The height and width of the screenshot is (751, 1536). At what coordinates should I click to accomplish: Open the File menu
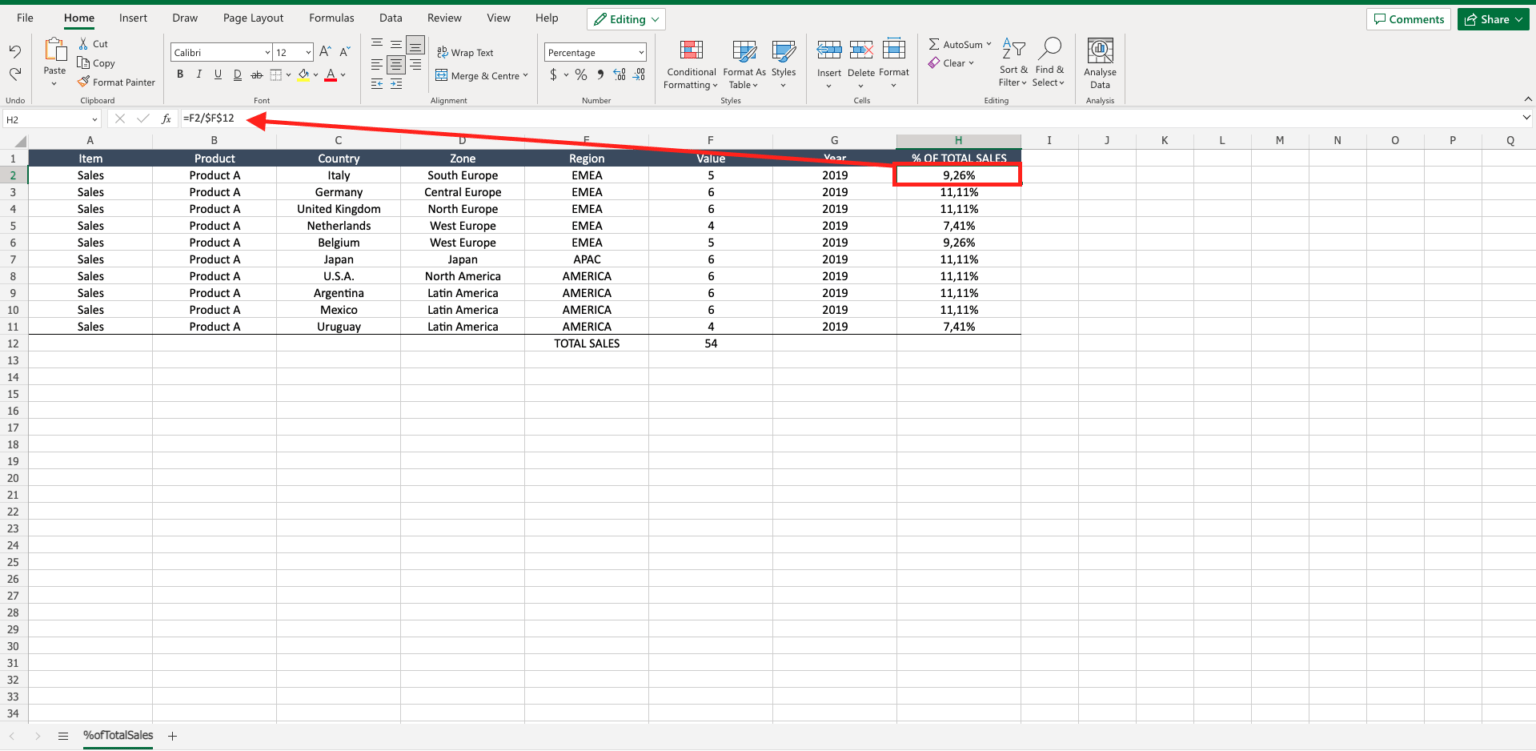[x=24, y=17]
